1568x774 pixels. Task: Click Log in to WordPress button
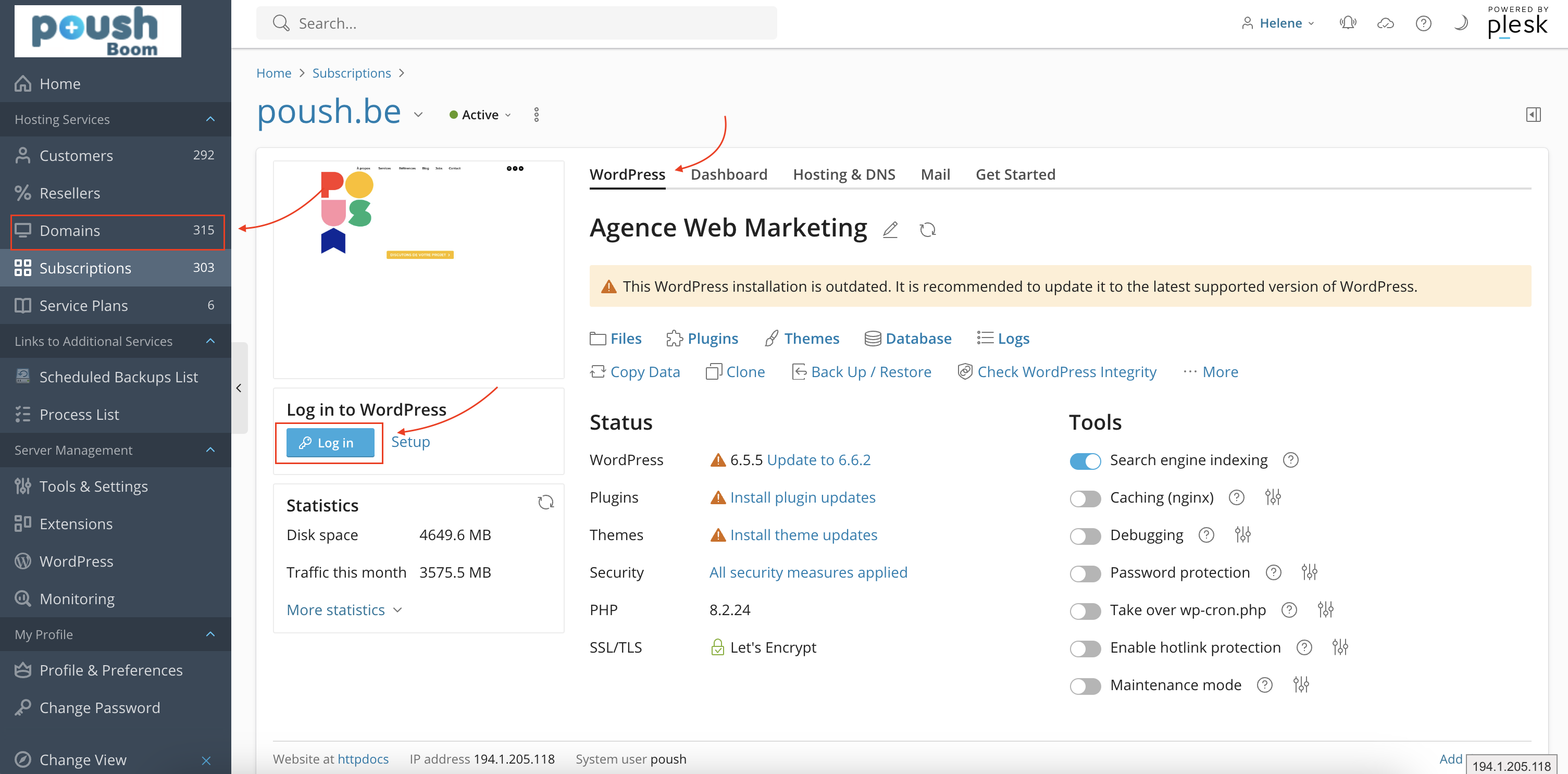click(x=330, y=442)
